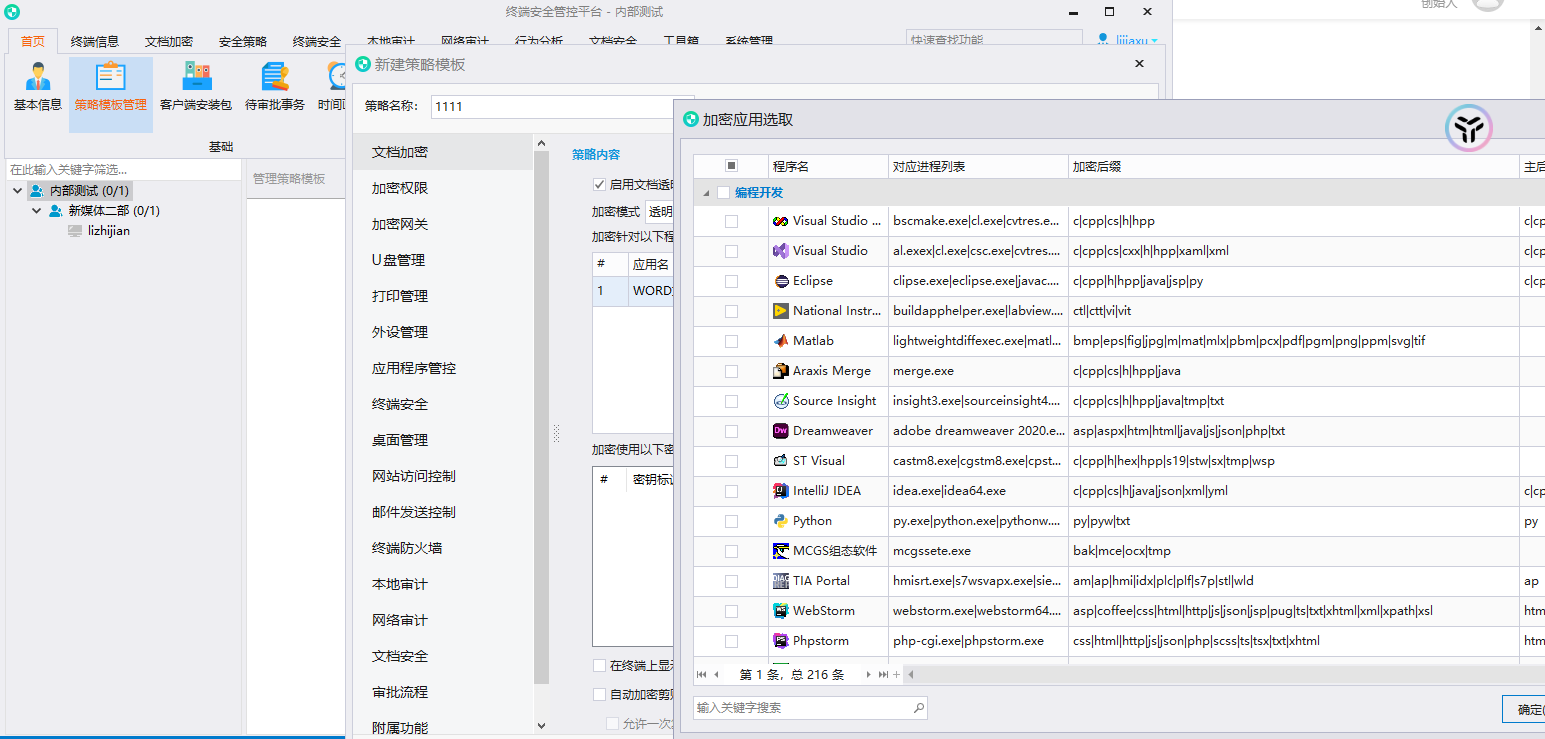Select 打印管理 in policy category list
Screen dimensions: 1545x739
click(x=443, y=296)
